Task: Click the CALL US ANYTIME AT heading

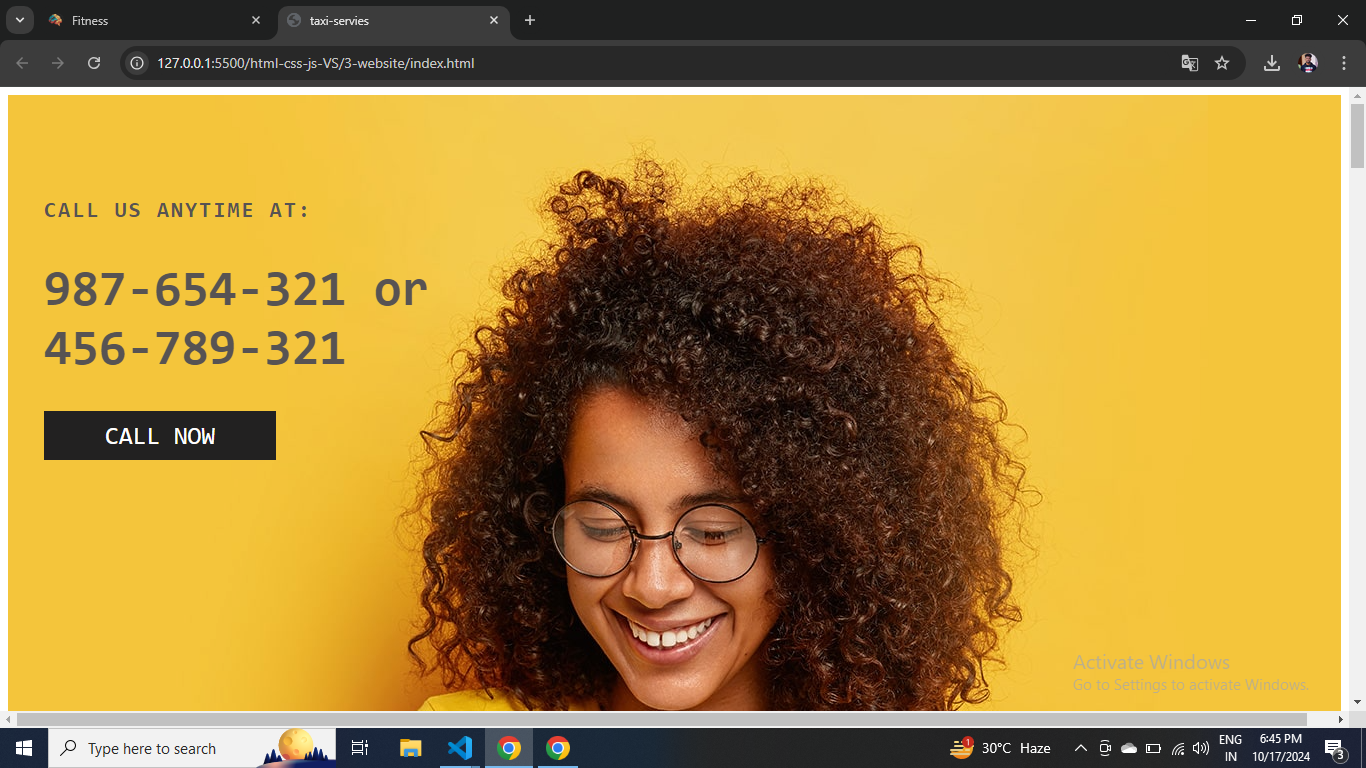Action: click(177, 211)
